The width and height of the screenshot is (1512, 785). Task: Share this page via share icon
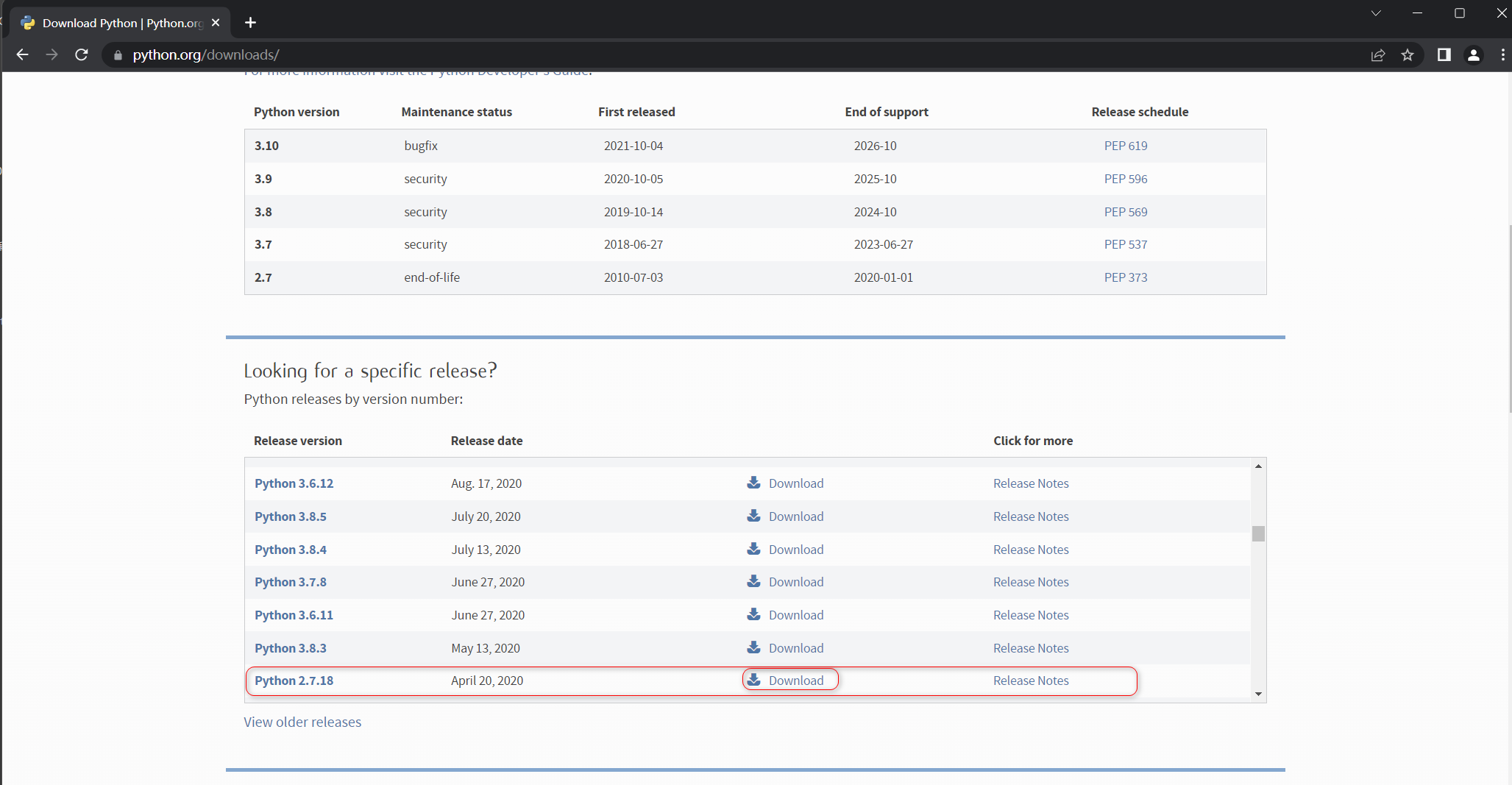pyautogui.click(x=1378, y=55)
